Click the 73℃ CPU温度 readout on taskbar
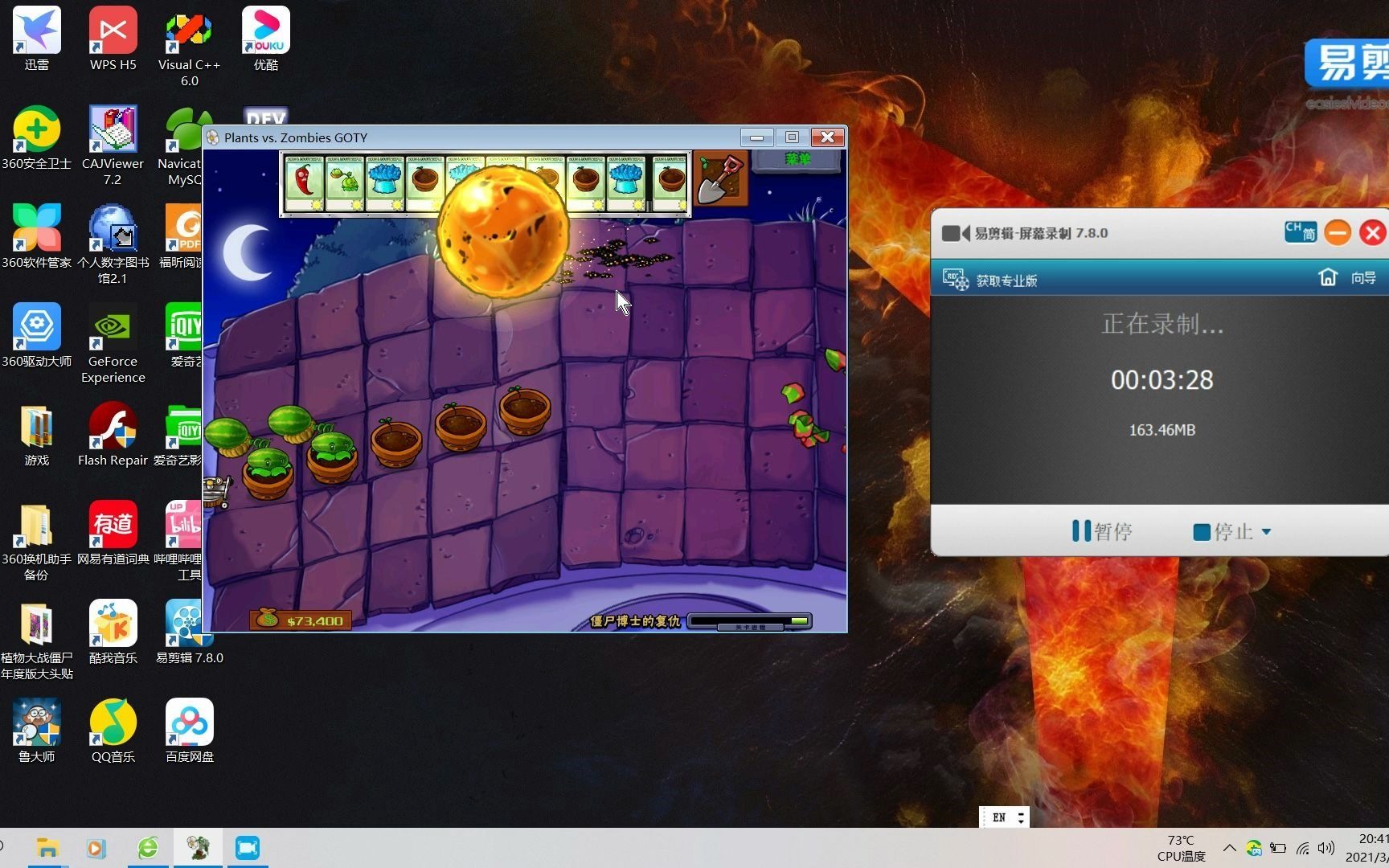 pyautogui.click(x=1181, y=848)
